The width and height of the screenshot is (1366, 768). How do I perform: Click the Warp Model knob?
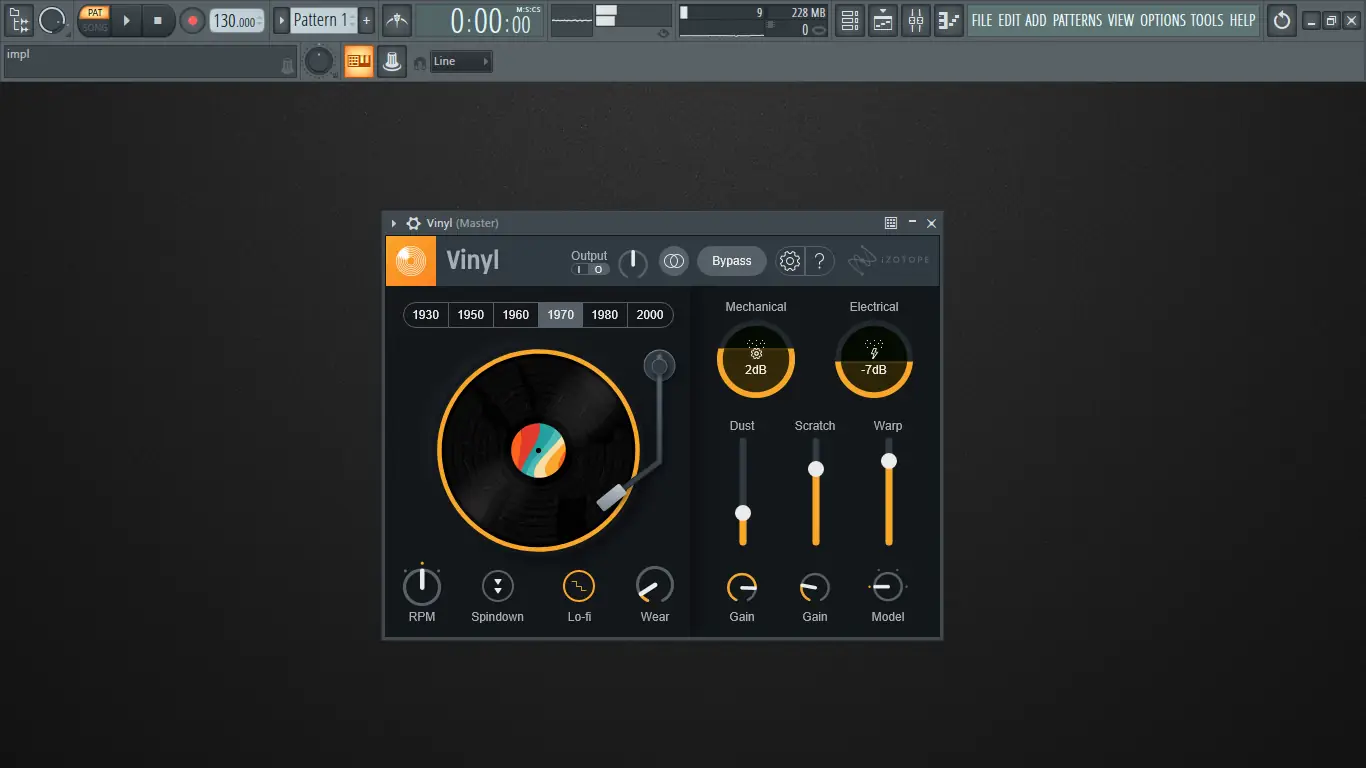(x=888, y=587)
